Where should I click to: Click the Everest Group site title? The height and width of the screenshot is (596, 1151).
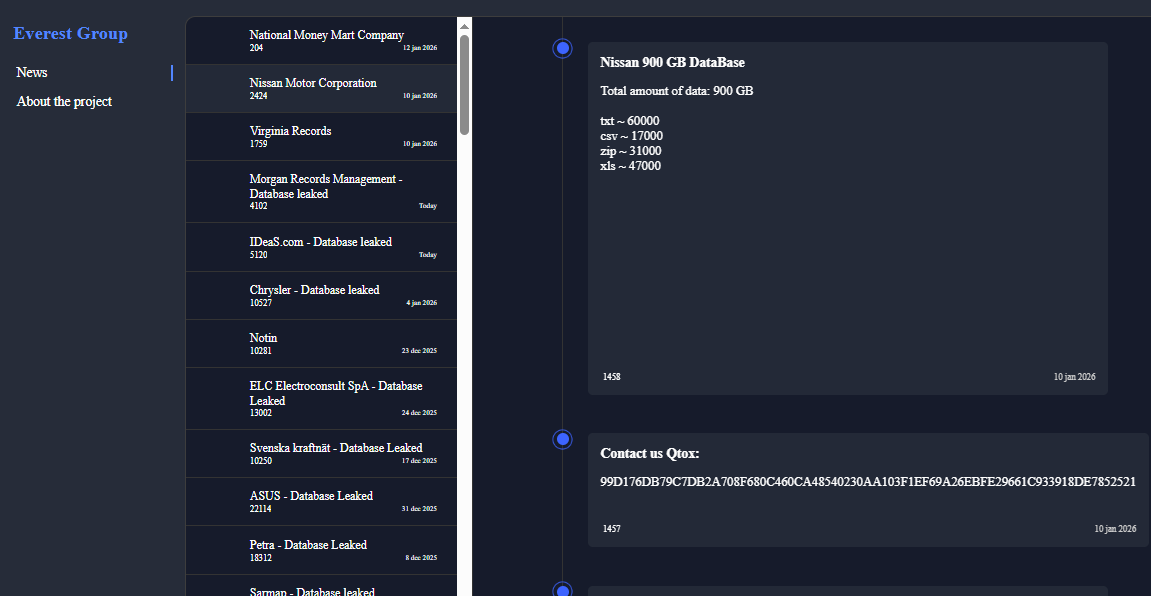[70, 34]
